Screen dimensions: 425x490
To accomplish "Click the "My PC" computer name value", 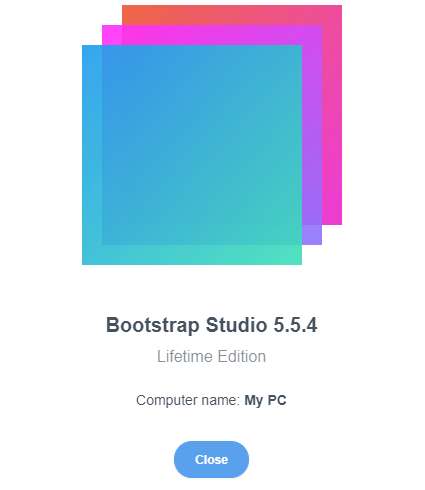I will point(265,400).
